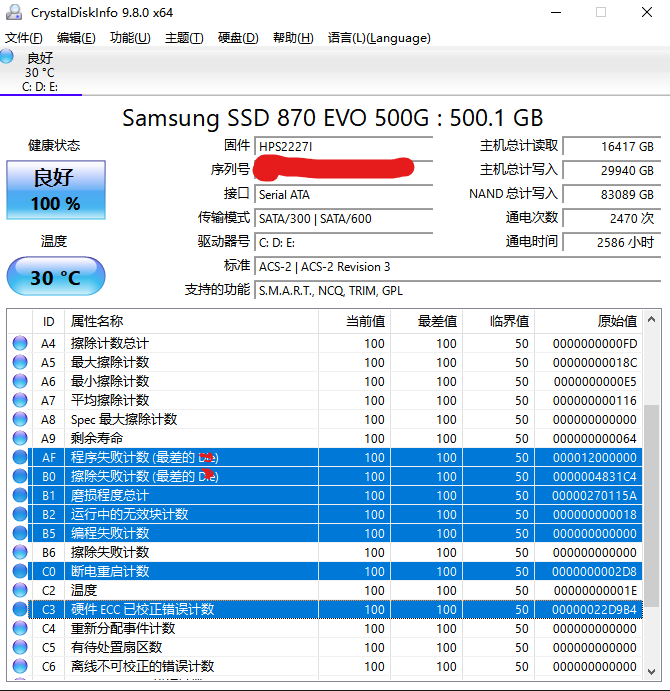Open the 功能(U) menu

(x=130, y=38)
